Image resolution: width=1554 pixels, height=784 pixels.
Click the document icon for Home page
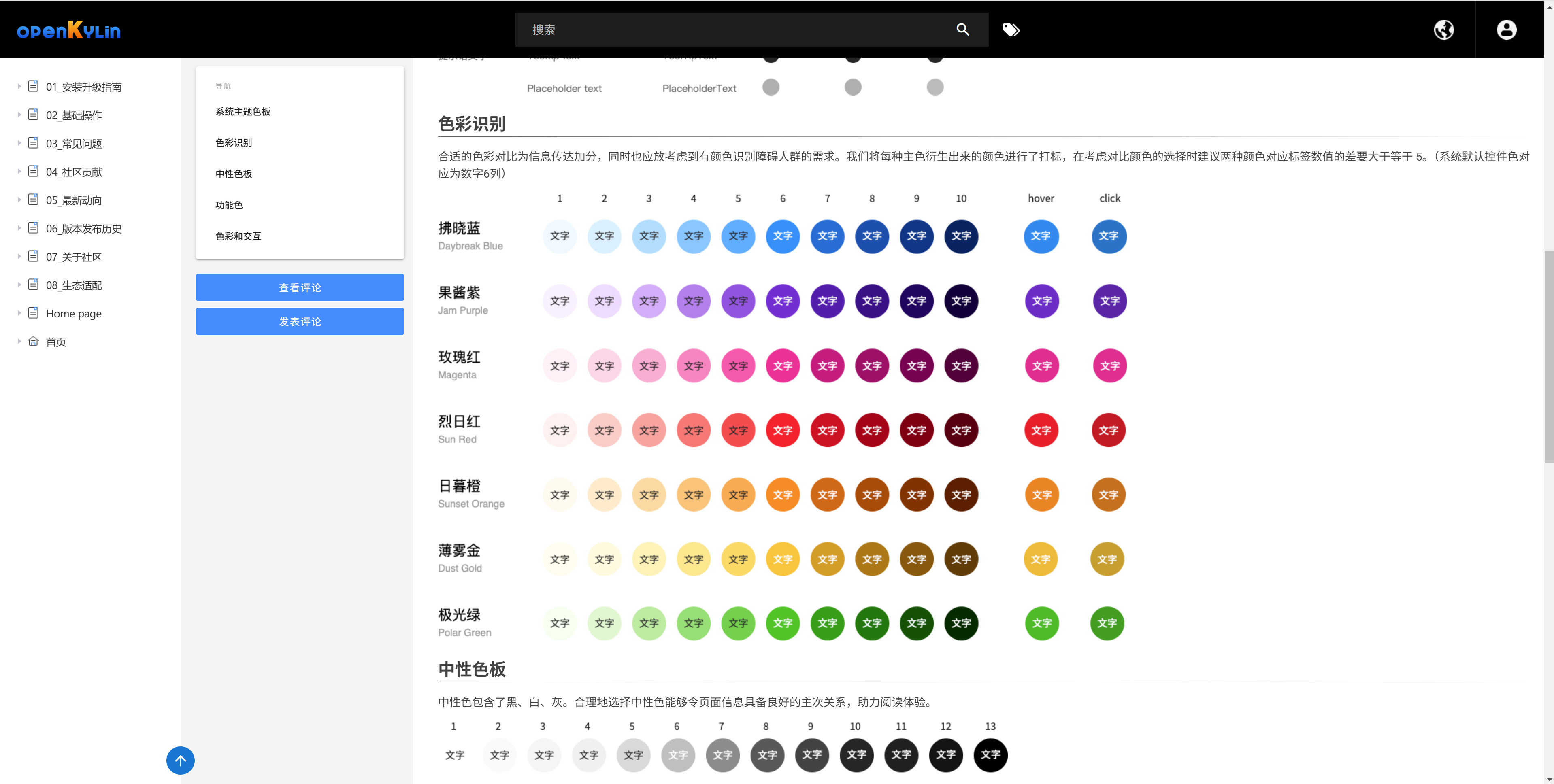[34, 313]
